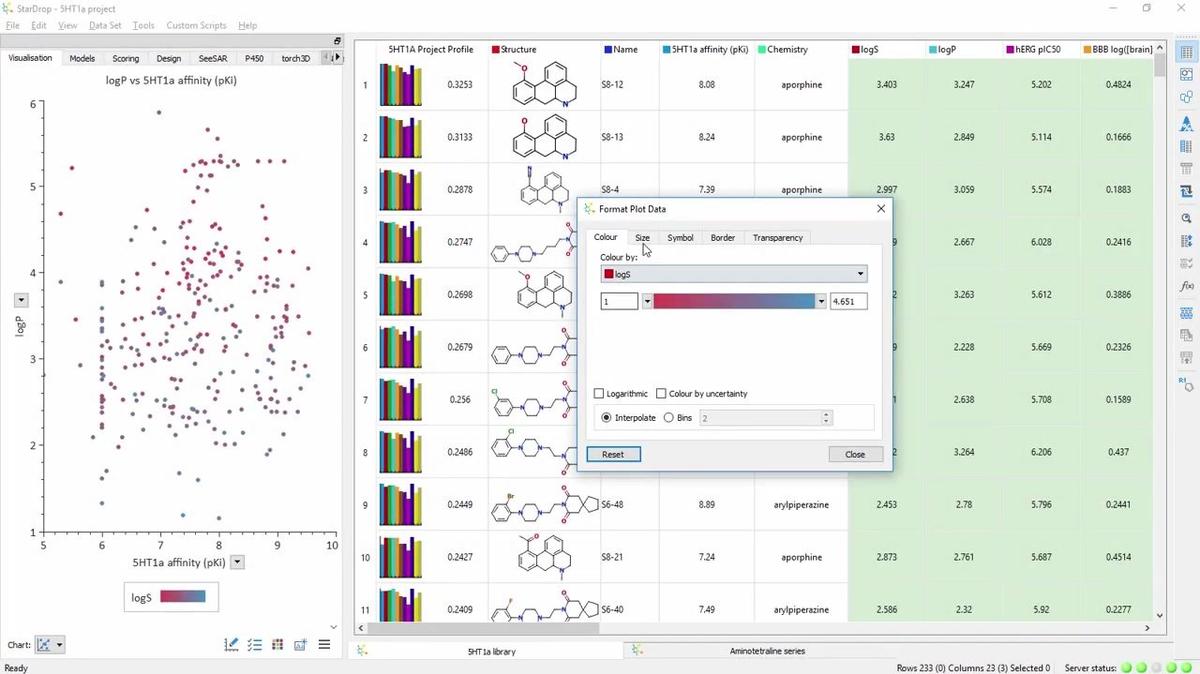1200x674 pixels.
Task: Select the magnifier zoom icon in the right sidebar
Action: (x=1186, y=218)
